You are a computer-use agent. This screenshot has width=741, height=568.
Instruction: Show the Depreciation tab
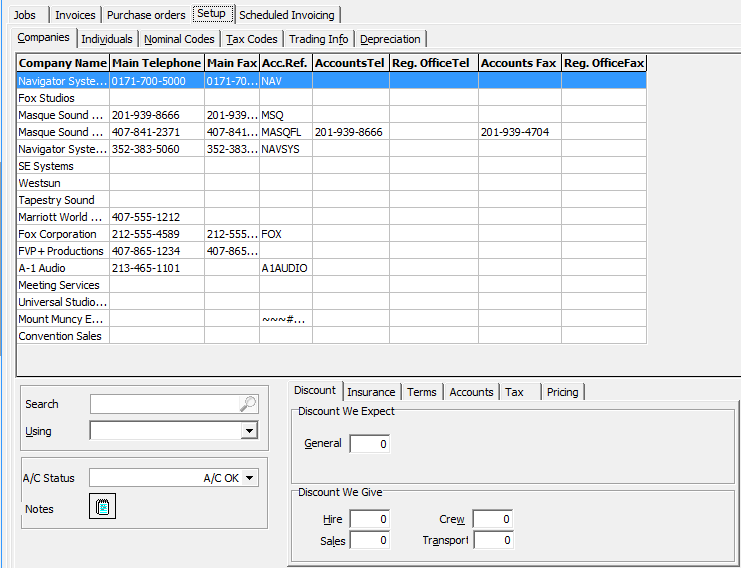pyautogui.click(x=390, y=39)
